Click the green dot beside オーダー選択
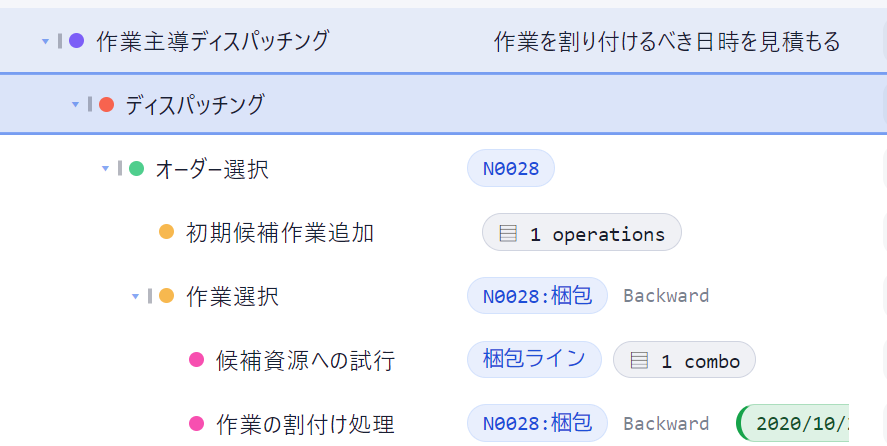Screen dimensions: 887x446 136,168
